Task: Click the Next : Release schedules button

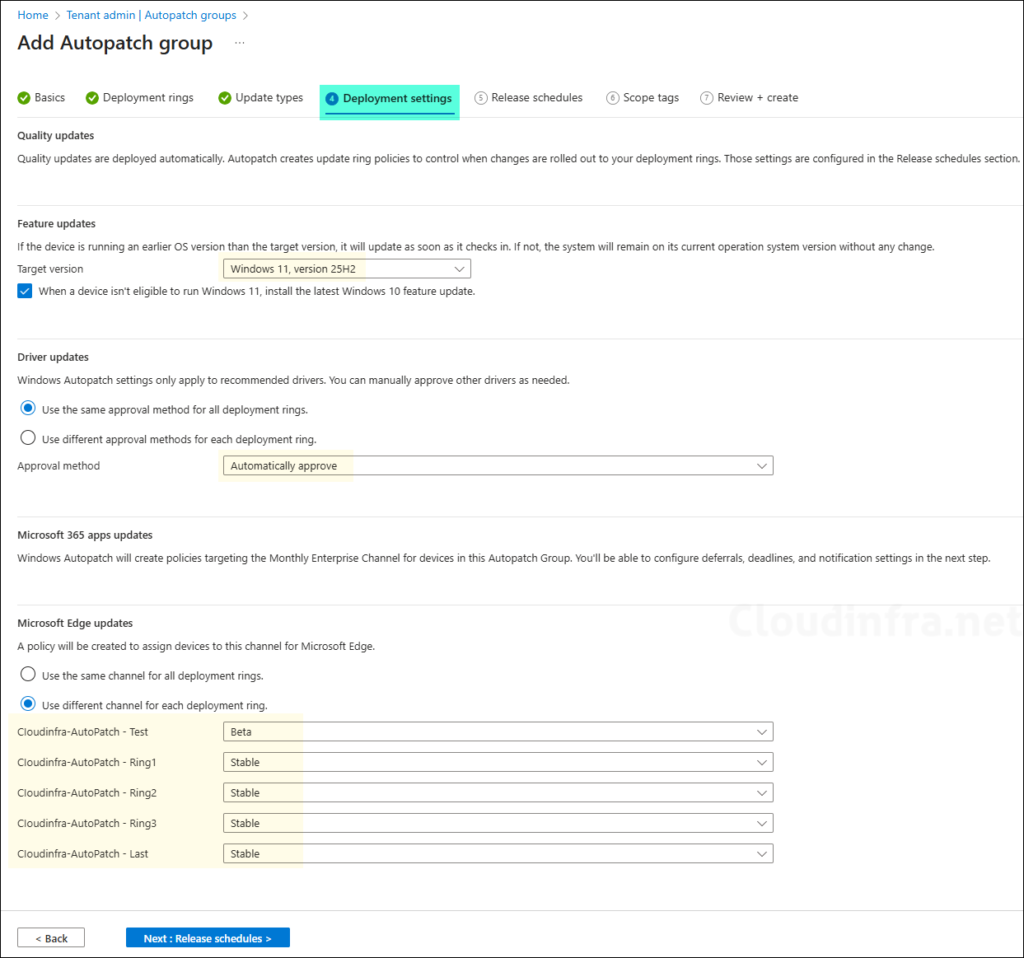Action: pos(207,938)
